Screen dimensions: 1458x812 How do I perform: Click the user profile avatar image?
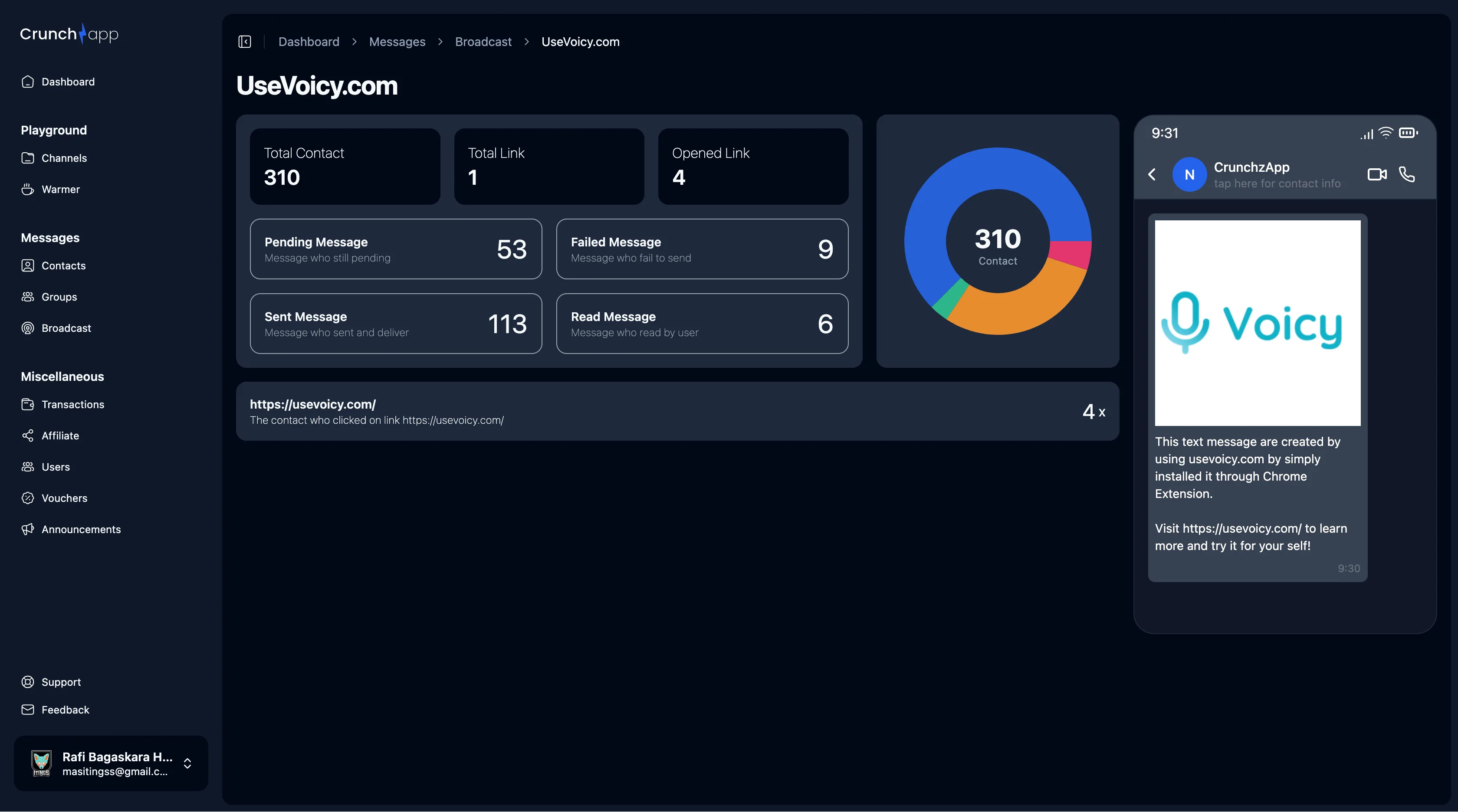pos(41,763)
